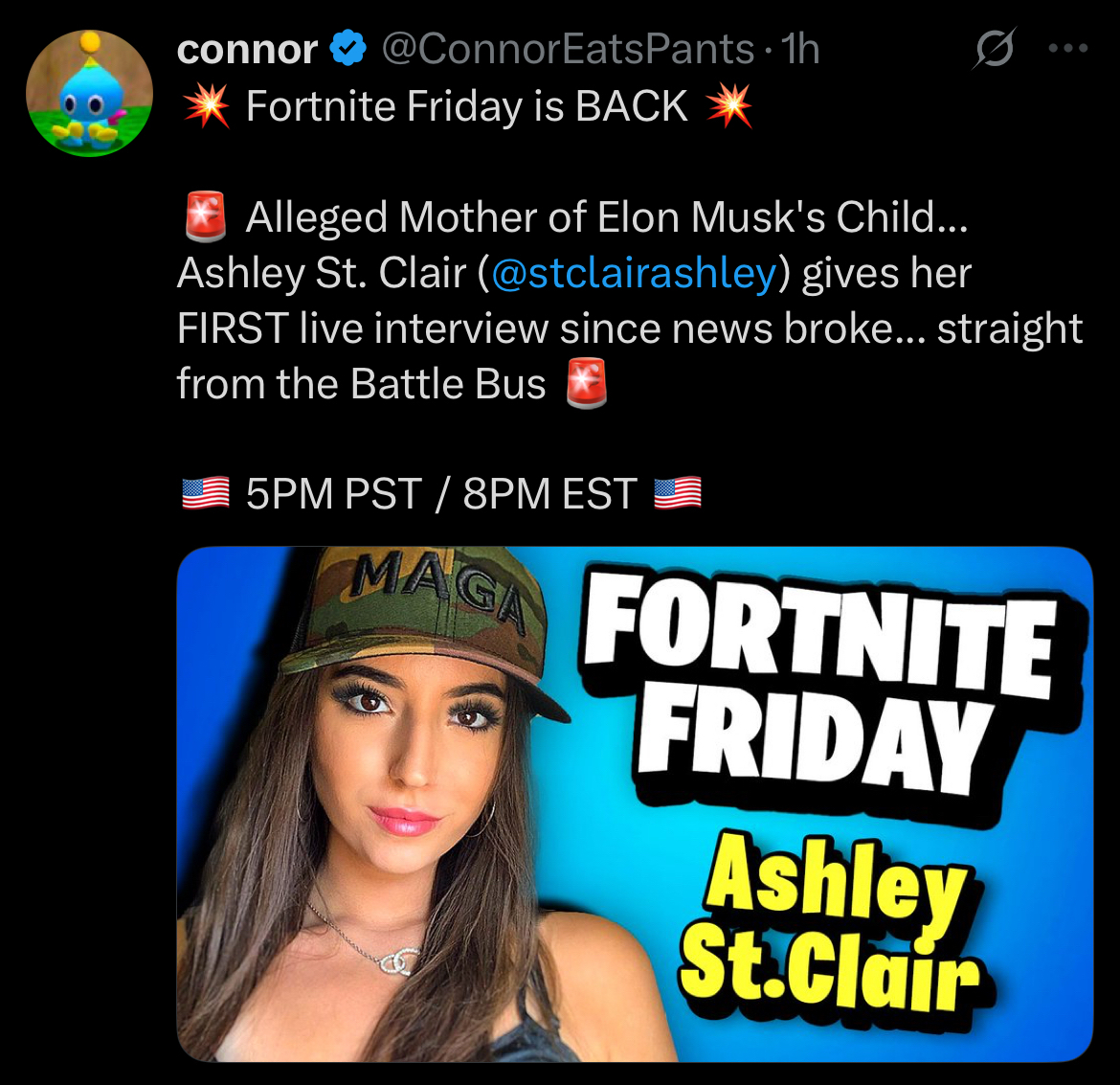
Task: Open the tweet via the 1h timestamp
Action: (800, 49)
